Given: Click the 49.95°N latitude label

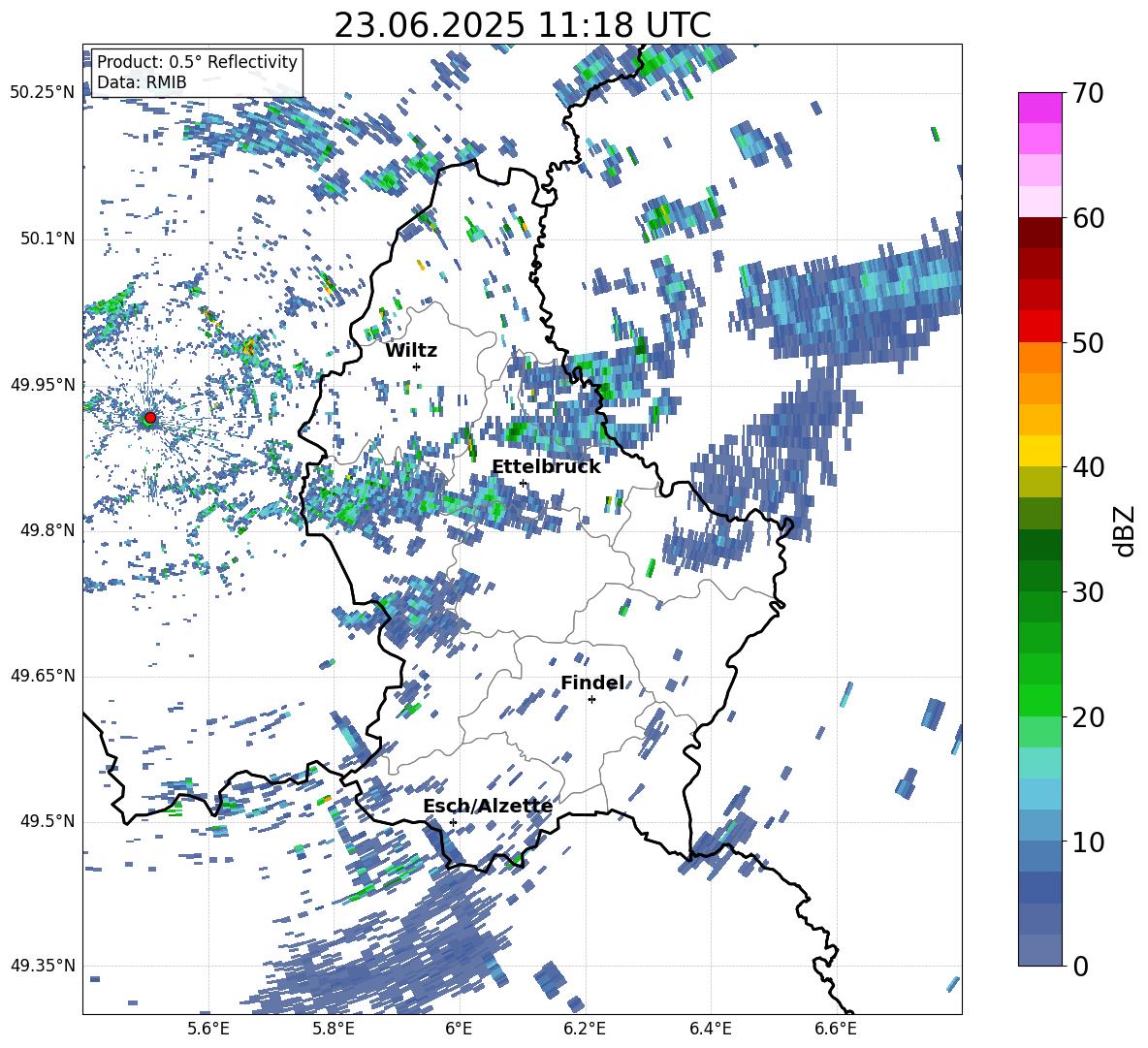Looking at the screenshot, I should tap(43, 385).
